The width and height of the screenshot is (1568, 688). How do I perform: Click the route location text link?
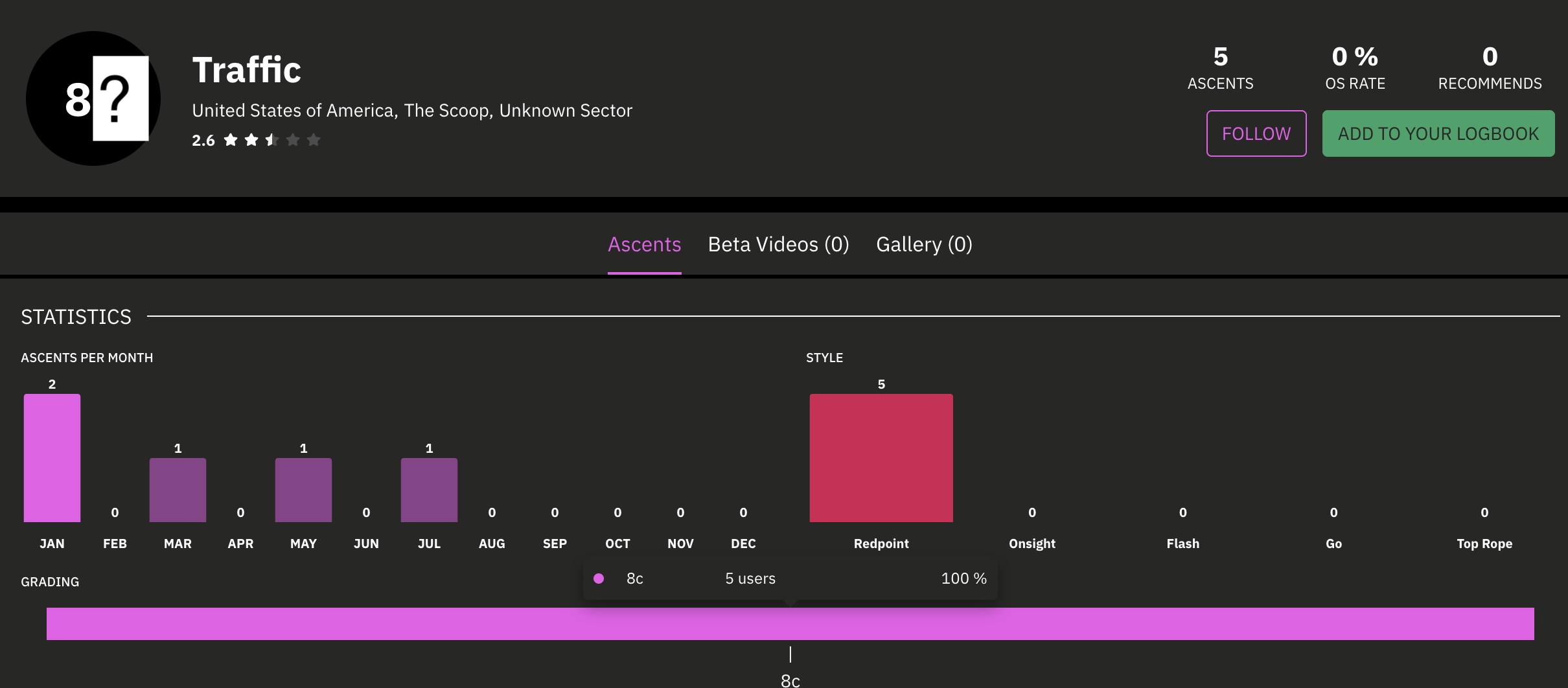tap(412, 111)
